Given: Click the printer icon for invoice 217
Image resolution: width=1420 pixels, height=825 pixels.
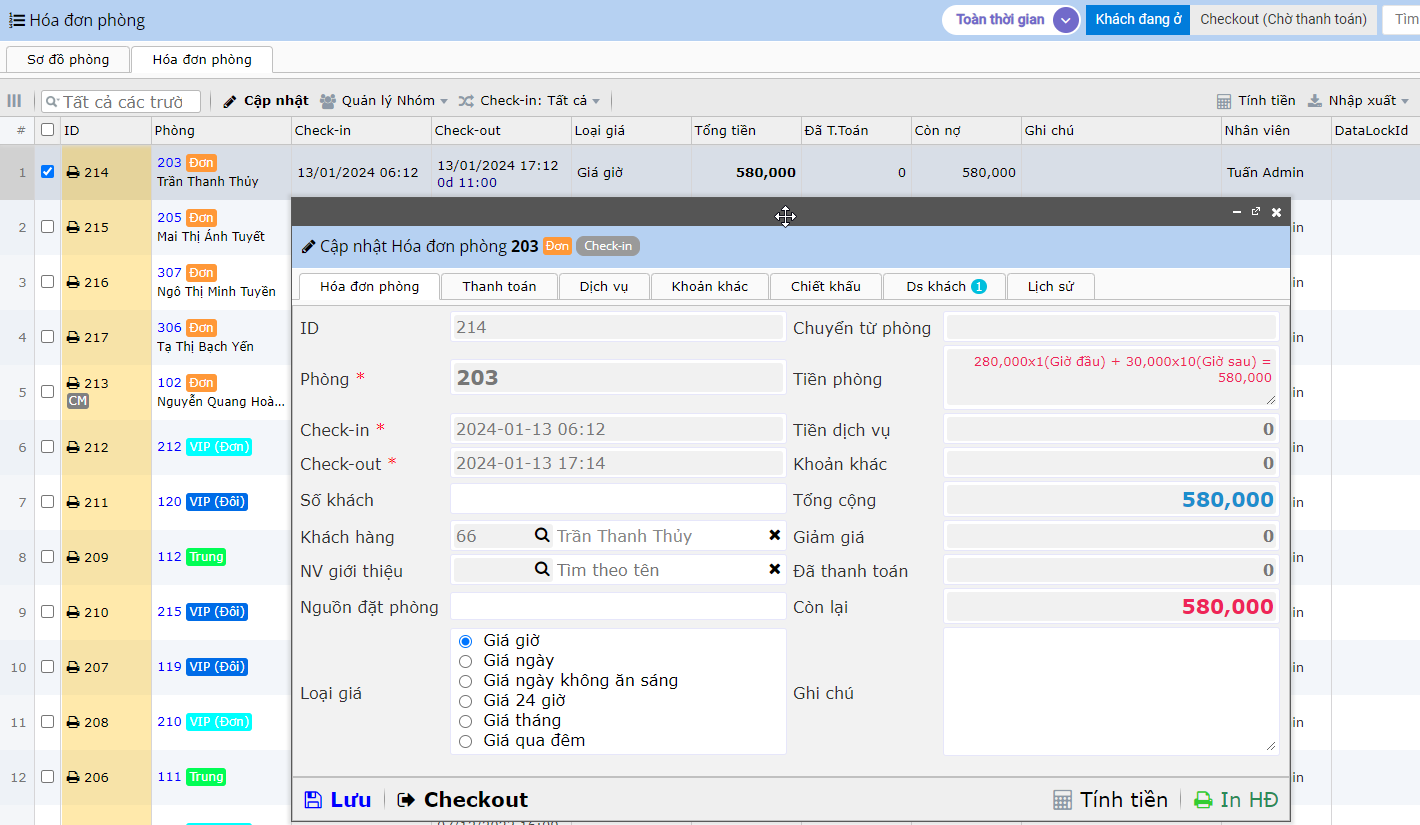Looking at the screenshot, I should coord(72,338).
